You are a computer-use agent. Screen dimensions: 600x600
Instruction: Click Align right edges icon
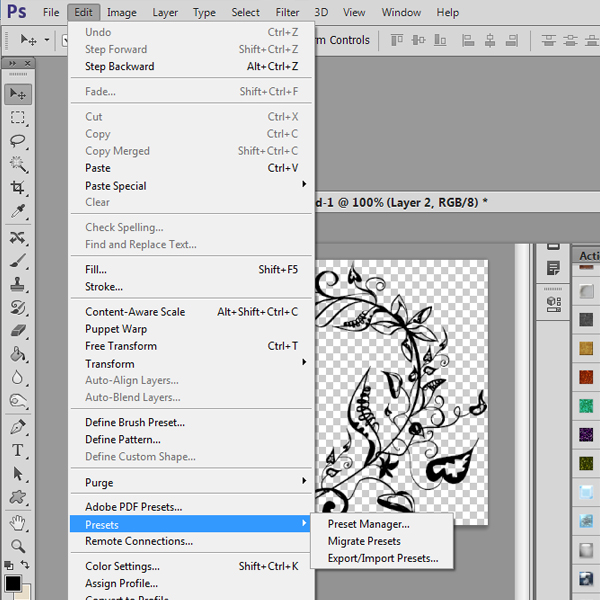point(512,40)
